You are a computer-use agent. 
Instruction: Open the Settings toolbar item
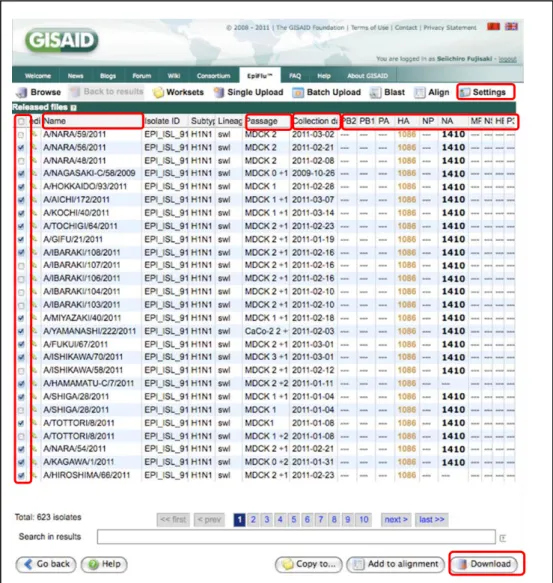(485, 92)
